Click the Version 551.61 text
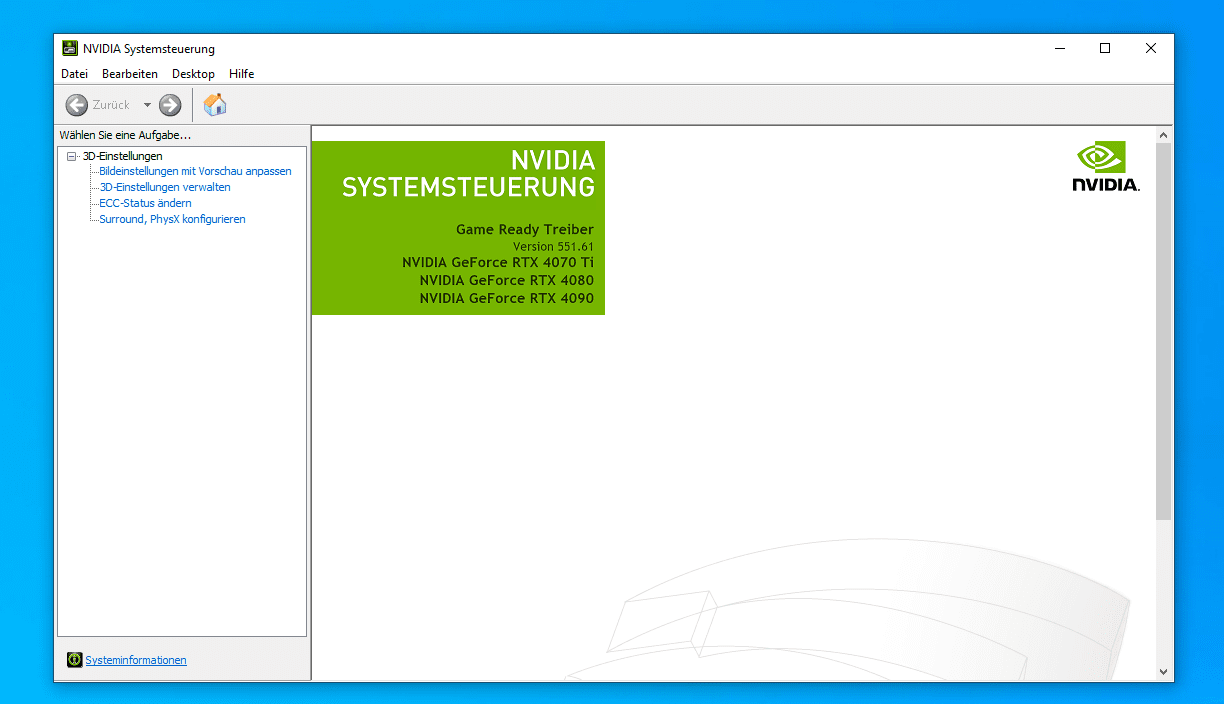Viewport: 1224px width, 704px height. click(x=553, y=246)
